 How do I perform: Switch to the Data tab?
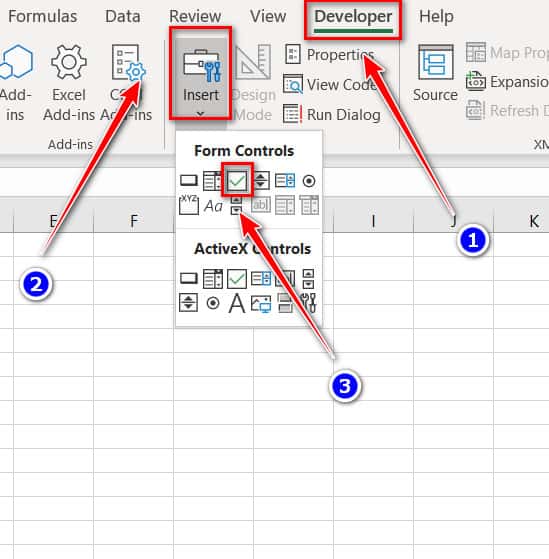pos(123,16)
